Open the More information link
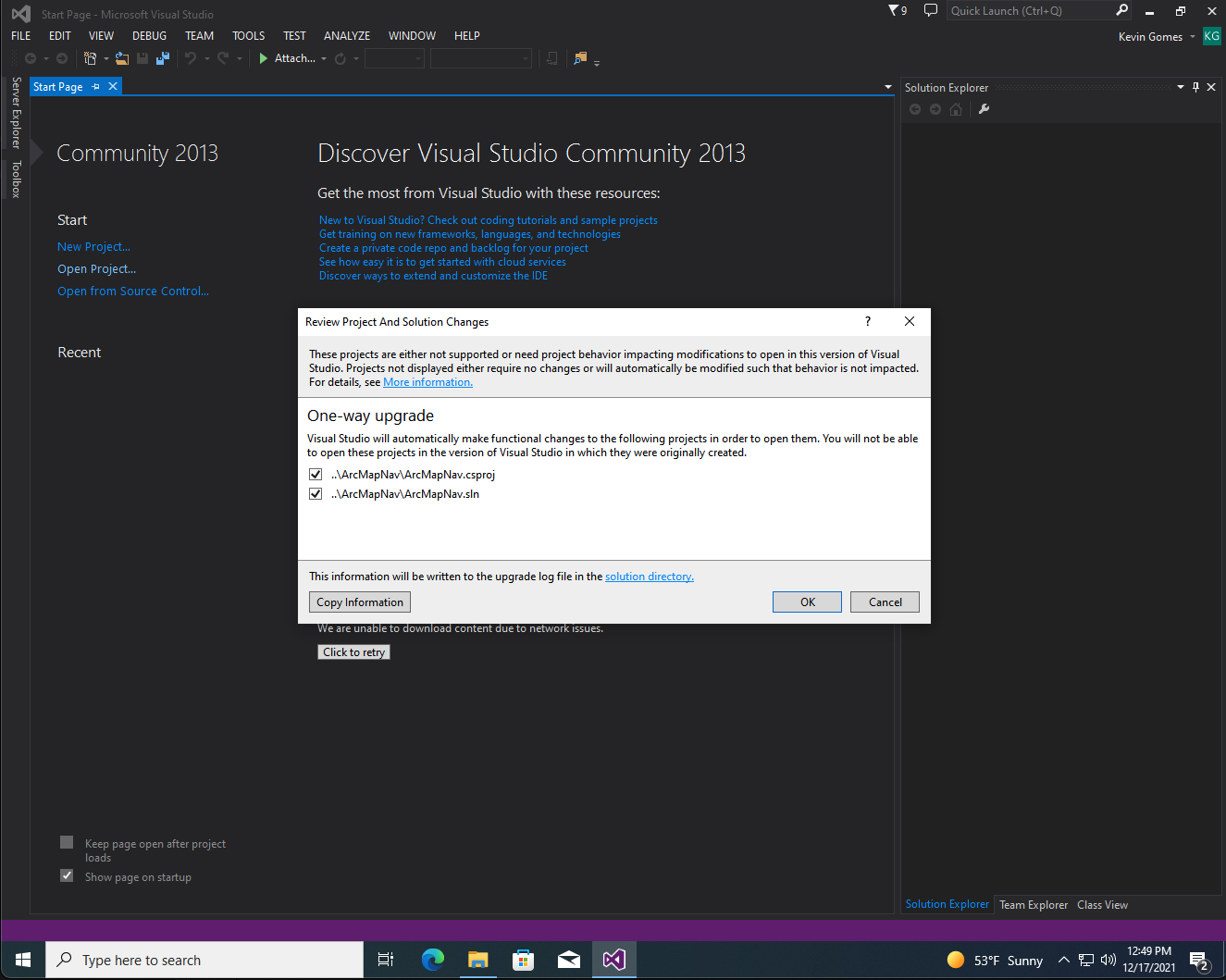The height and width of the screenshot is (980, 1226). pos(427,382)
